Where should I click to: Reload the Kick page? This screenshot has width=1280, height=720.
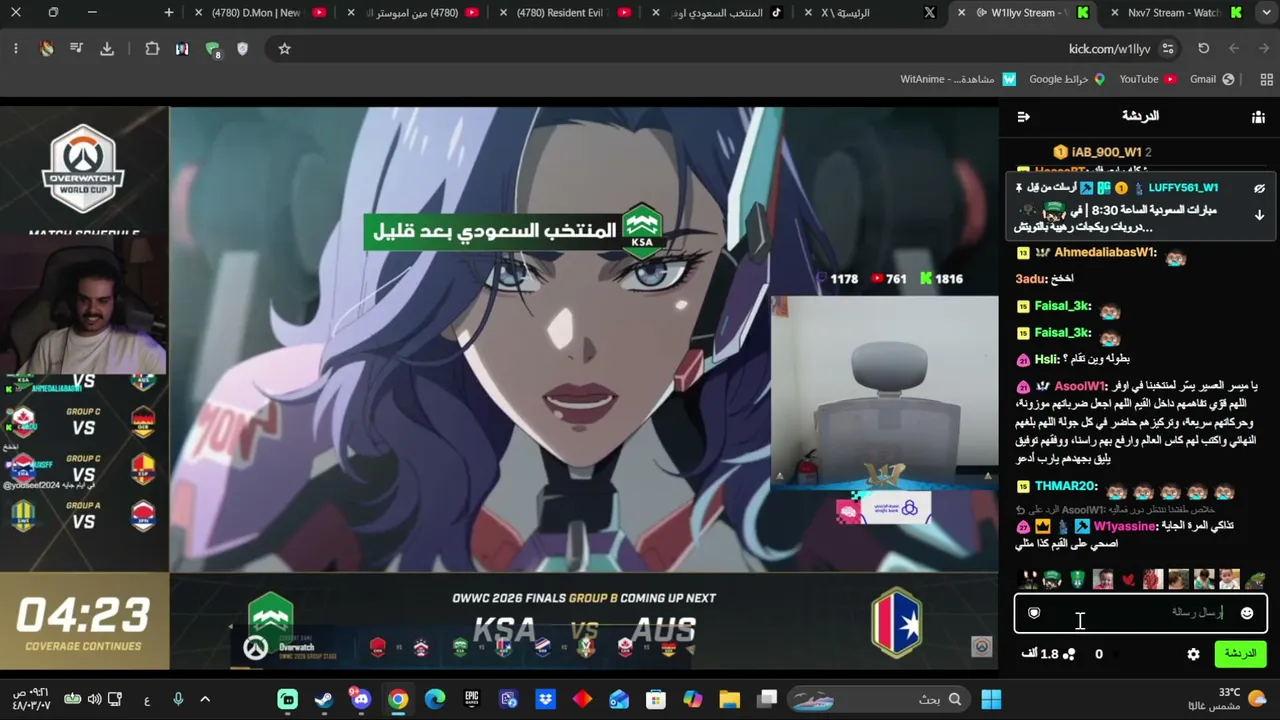[x=1203, y=48]
